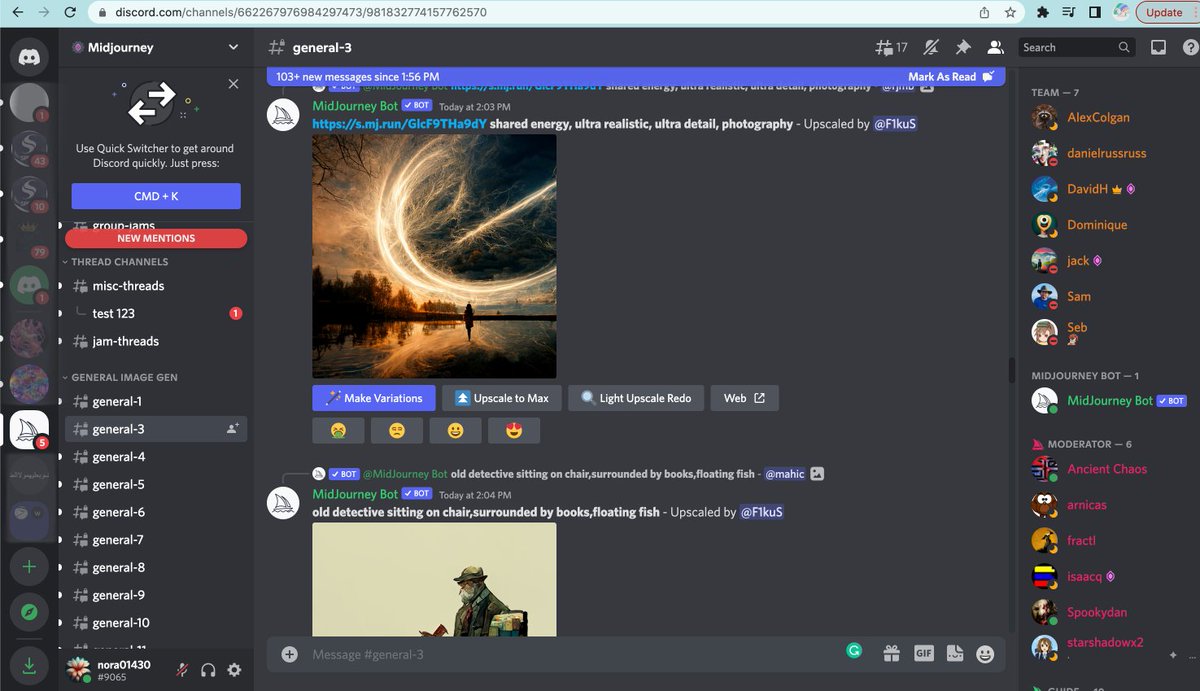Download apps green arrow icon

(29, 664)
